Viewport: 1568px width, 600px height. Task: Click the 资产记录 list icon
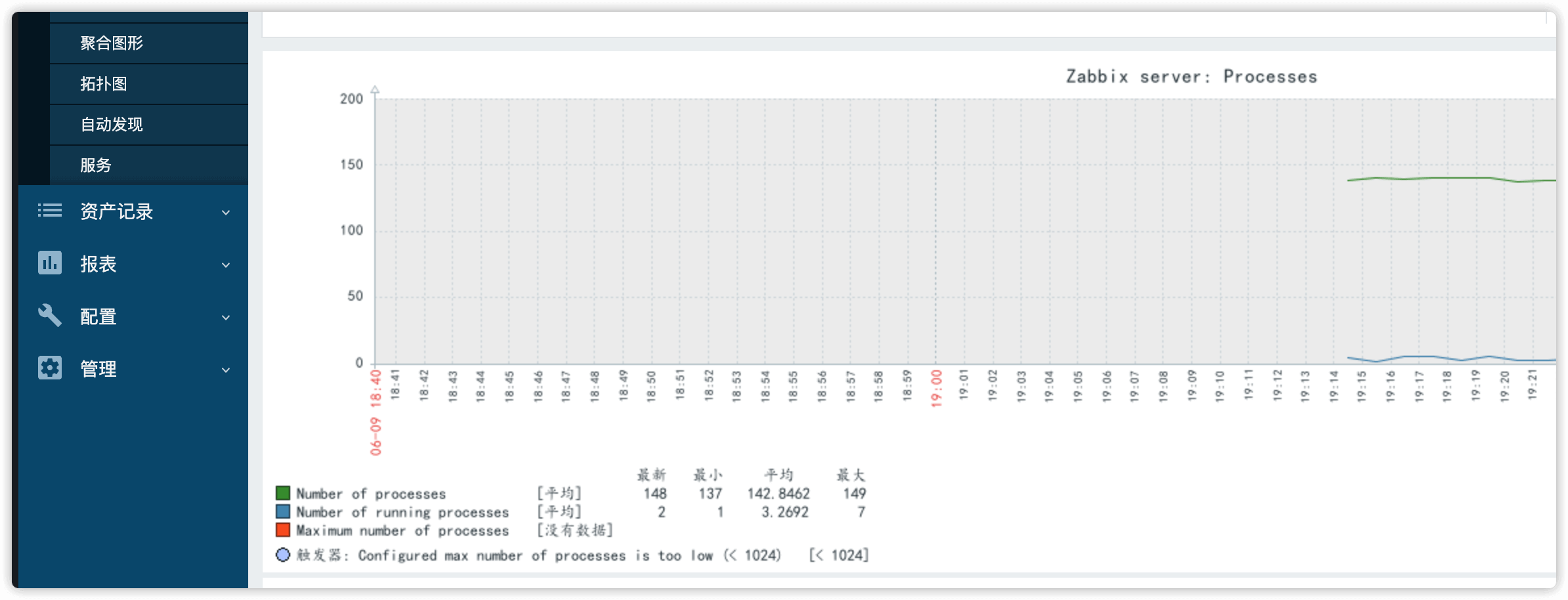pos(50,211)
